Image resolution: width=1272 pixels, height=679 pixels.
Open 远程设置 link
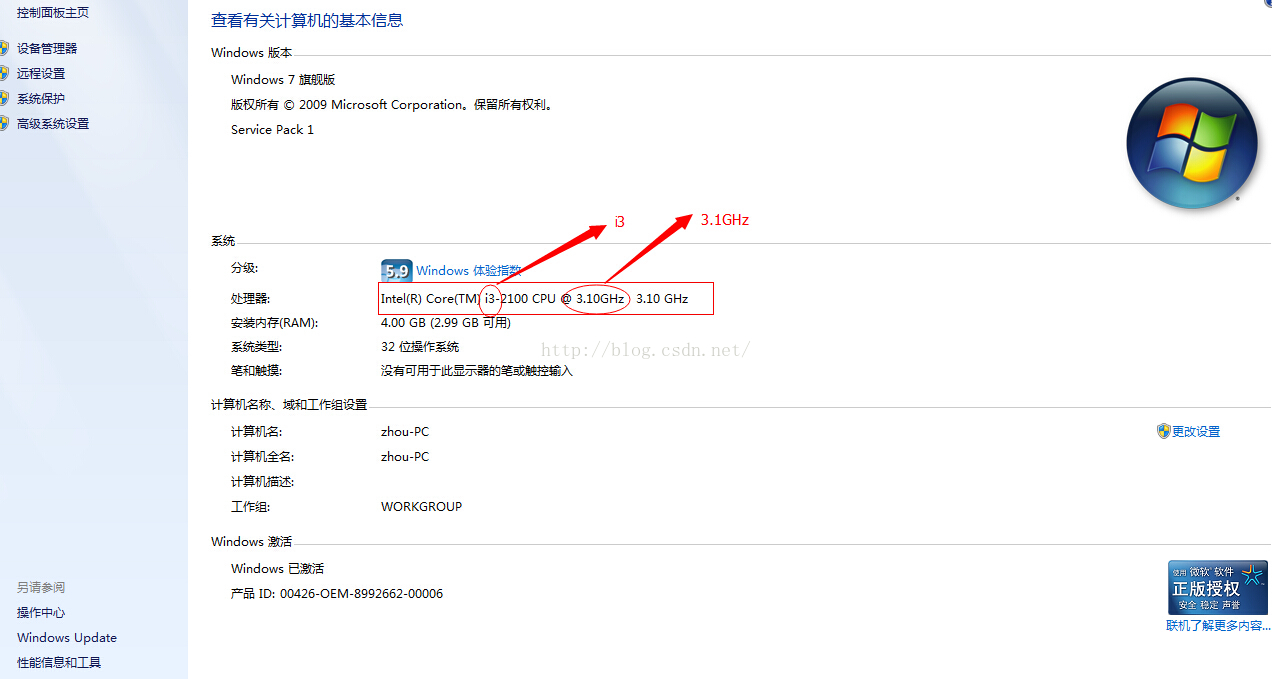pos(41,73)
